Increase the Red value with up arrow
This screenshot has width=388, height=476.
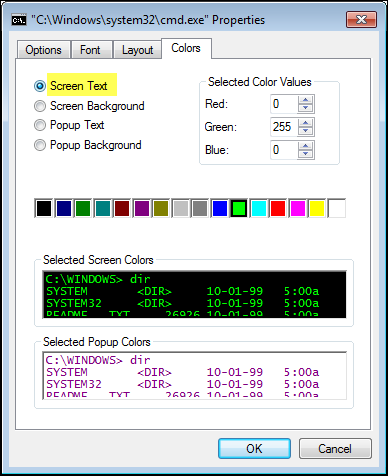click(x=306, y=100)
